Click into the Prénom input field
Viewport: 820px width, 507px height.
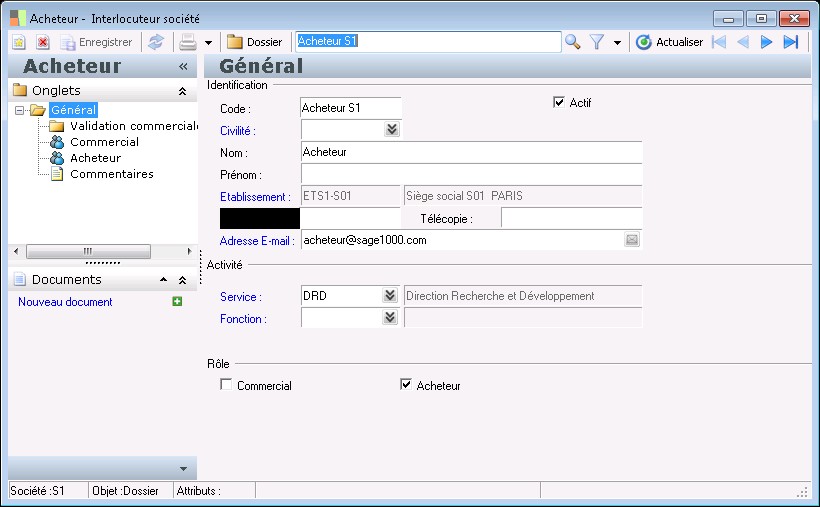point(470,174)
